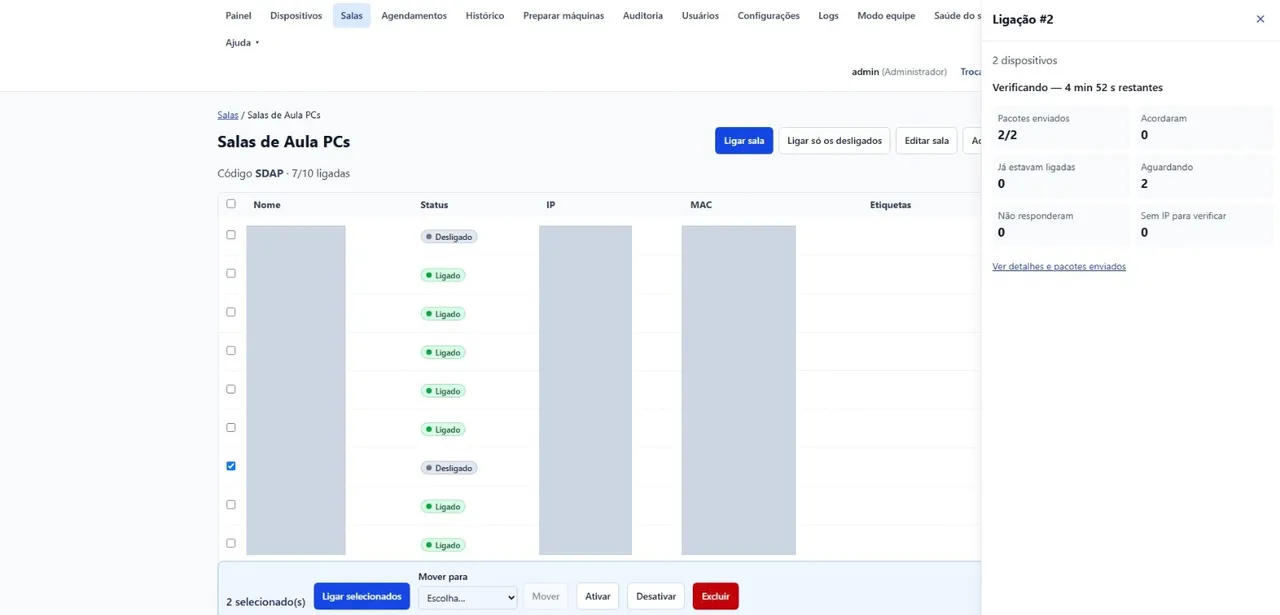Click the blue Ligar sala button
1280x615 pixels.
744,141
